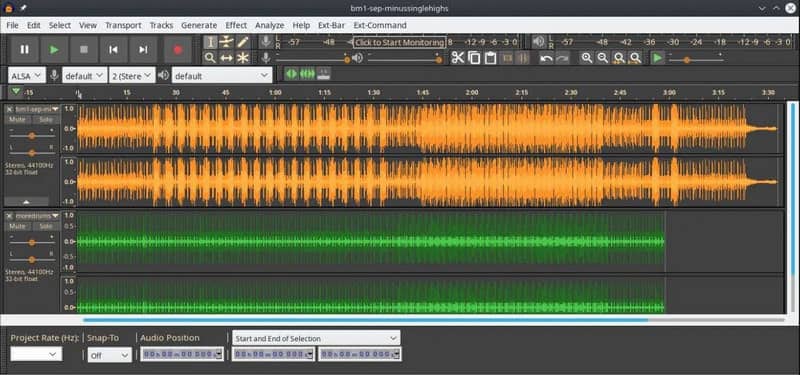This screenshot has height=375, width=800.
Task: Click the second green seek toolbar icon
Action: [307, 74]
